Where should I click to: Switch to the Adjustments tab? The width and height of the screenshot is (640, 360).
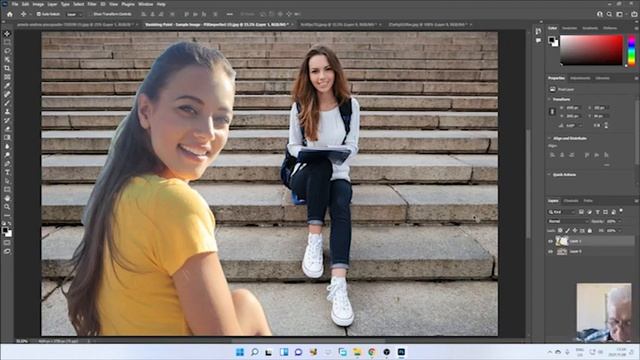tap(580, 78)
